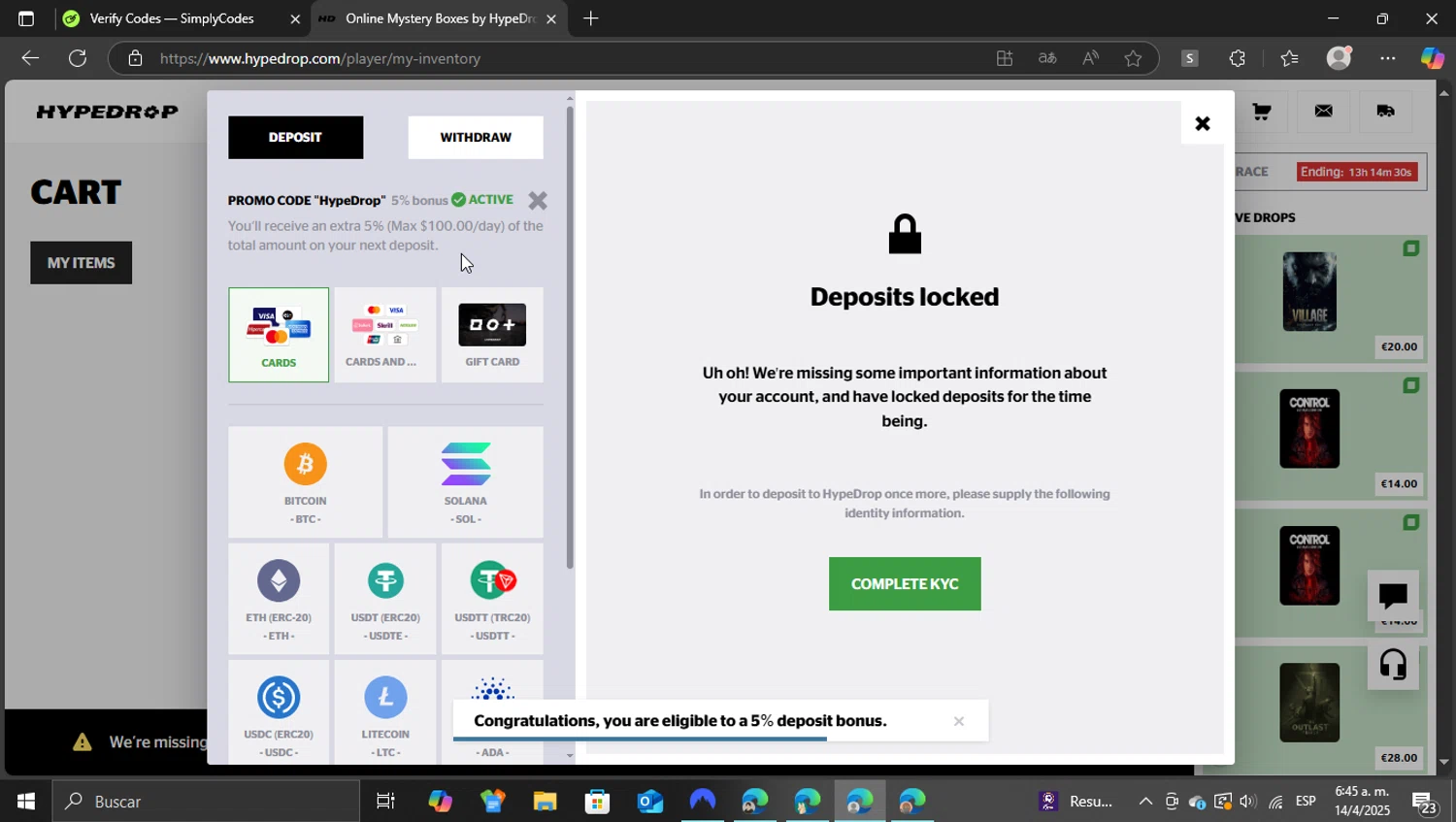Click the MY ITEMS button

click(x=82, y=263)
